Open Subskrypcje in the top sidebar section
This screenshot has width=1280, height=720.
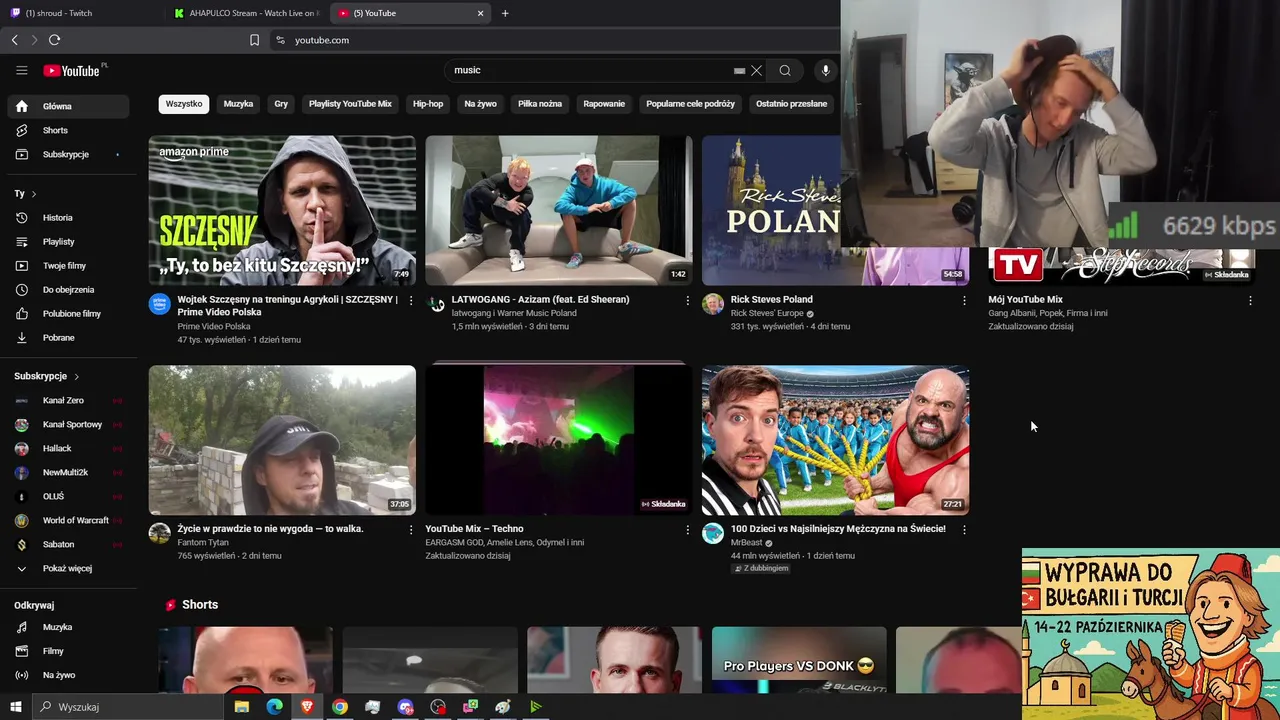(68, 154)
